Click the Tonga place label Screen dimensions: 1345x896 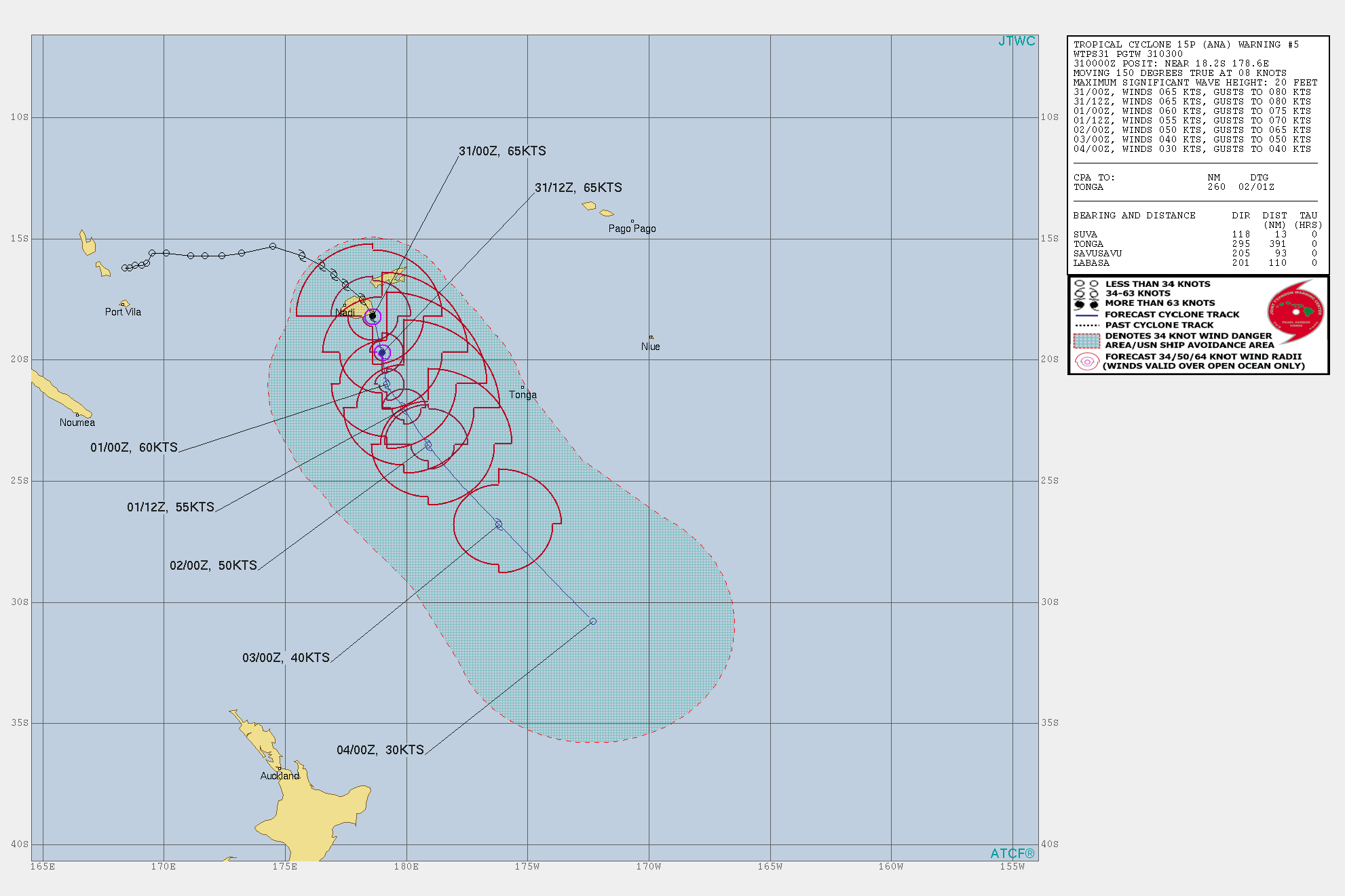point(523,395)
